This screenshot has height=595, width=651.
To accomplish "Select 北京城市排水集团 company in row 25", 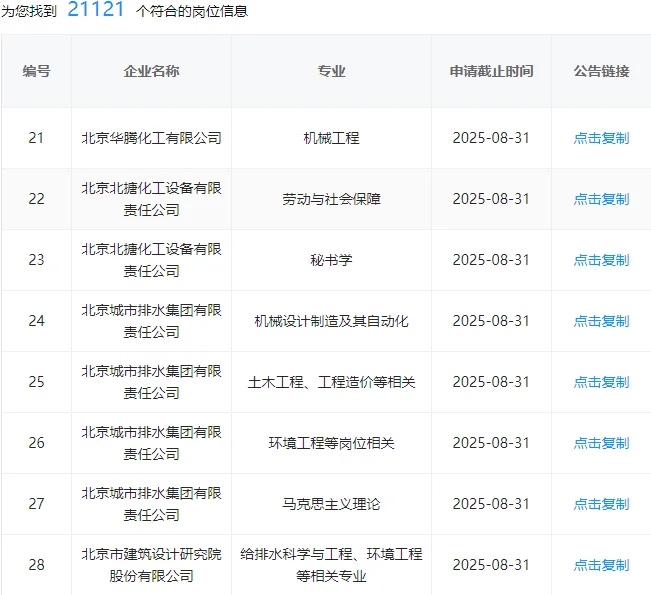I will pos(152,382).
